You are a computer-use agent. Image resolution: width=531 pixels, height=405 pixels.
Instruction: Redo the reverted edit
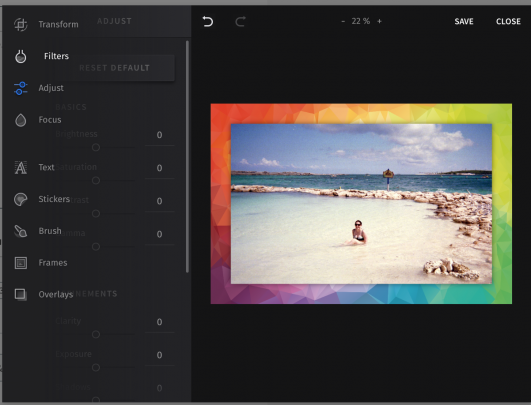click(240, 21)
